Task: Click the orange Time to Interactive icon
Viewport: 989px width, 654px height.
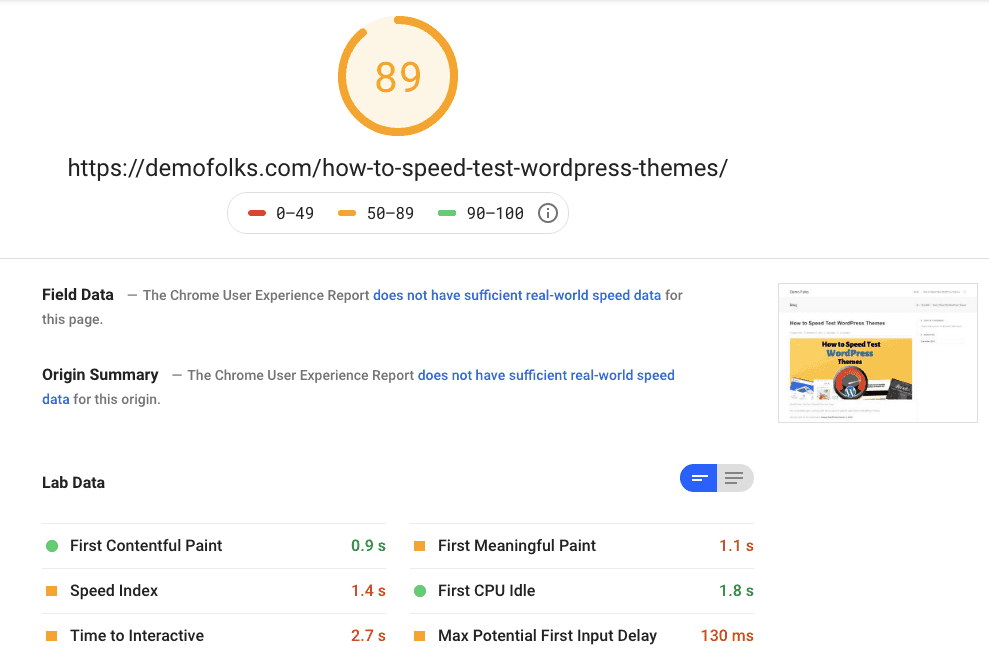Action: pyautogui.click(x=52, y=636)
